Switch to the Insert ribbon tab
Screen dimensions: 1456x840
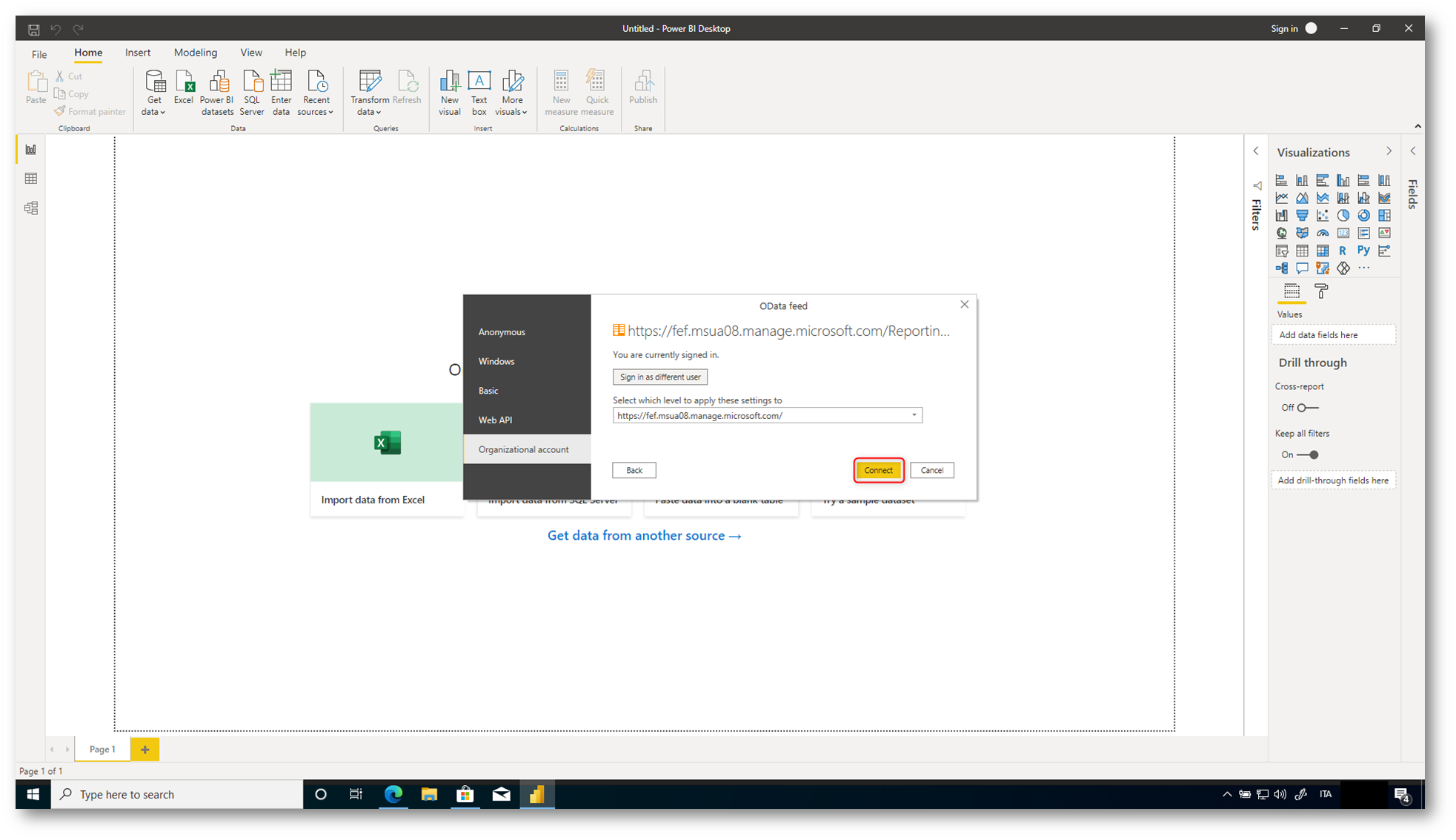coord(137,53)
